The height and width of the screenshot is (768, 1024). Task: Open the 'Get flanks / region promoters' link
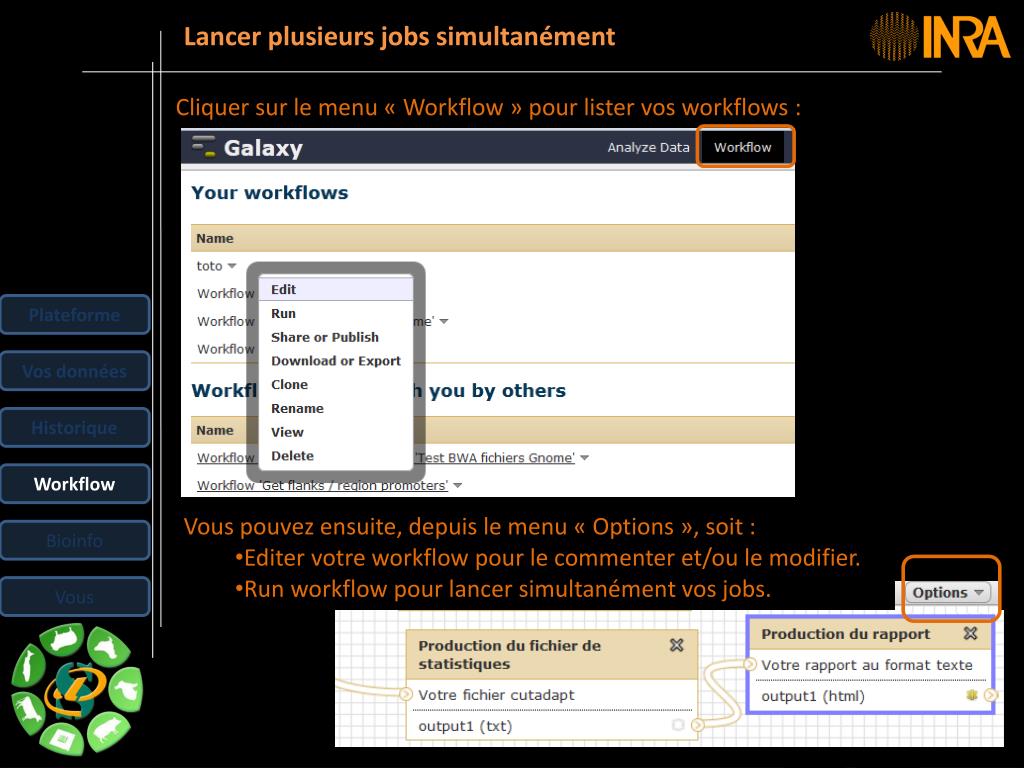coord(323,485)
